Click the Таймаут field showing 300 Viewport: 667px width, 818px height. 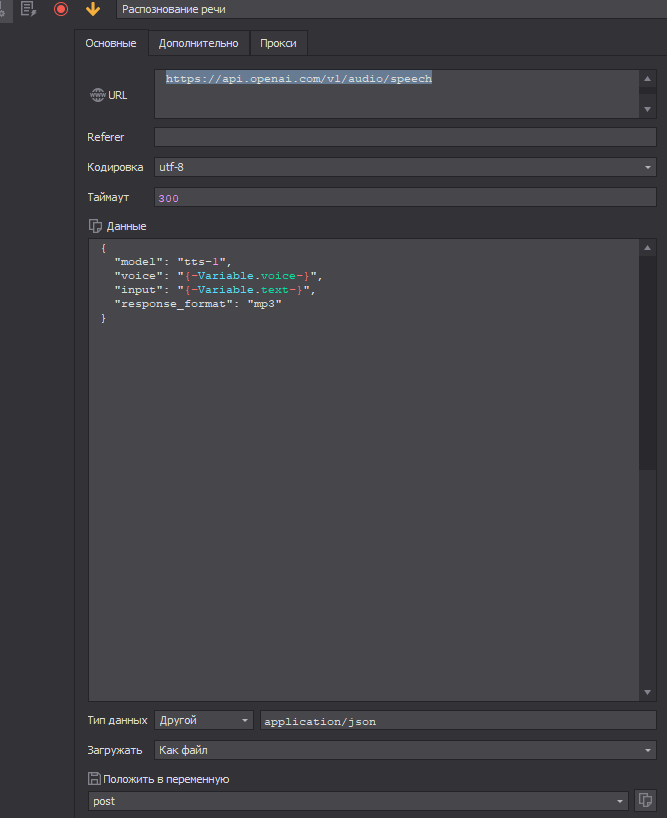coord(405,198)
